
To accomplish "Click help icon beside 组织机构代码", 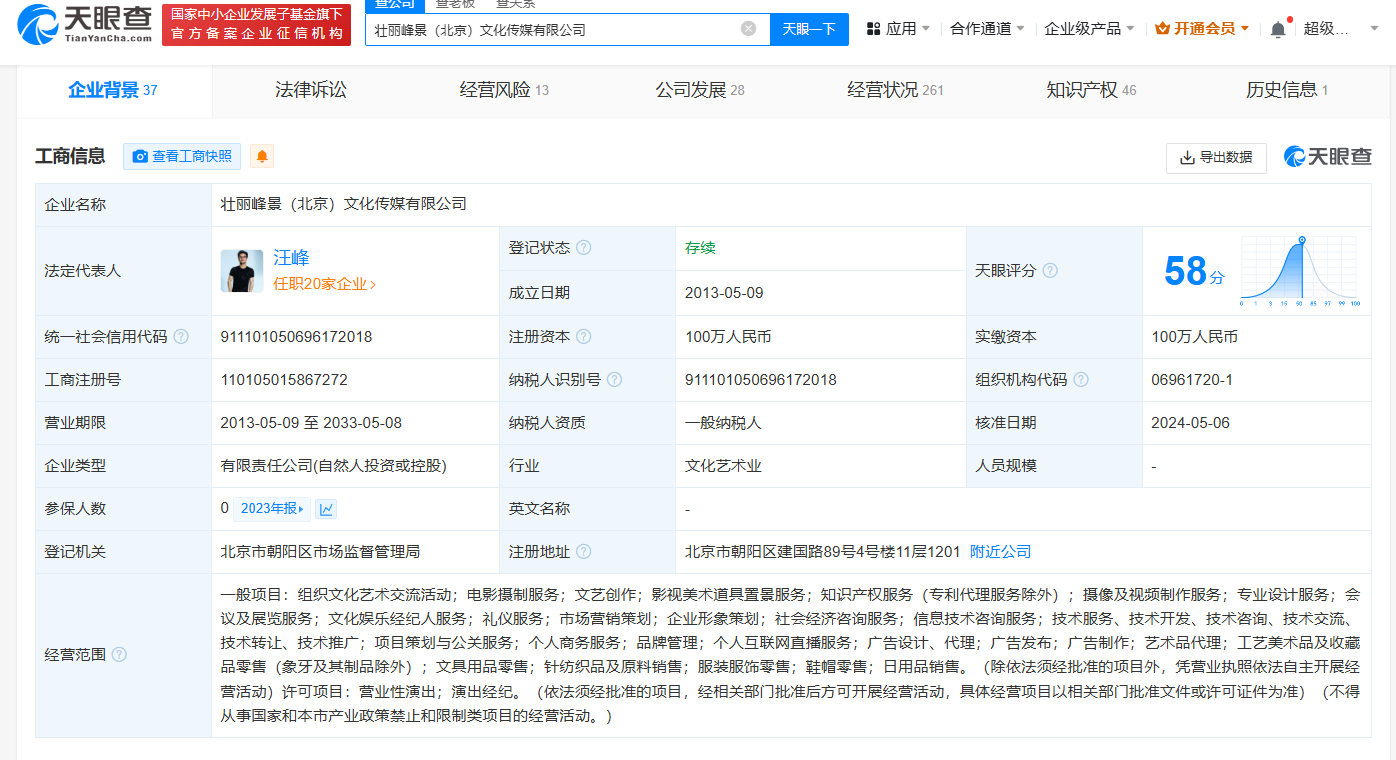I will [1081, 380].
